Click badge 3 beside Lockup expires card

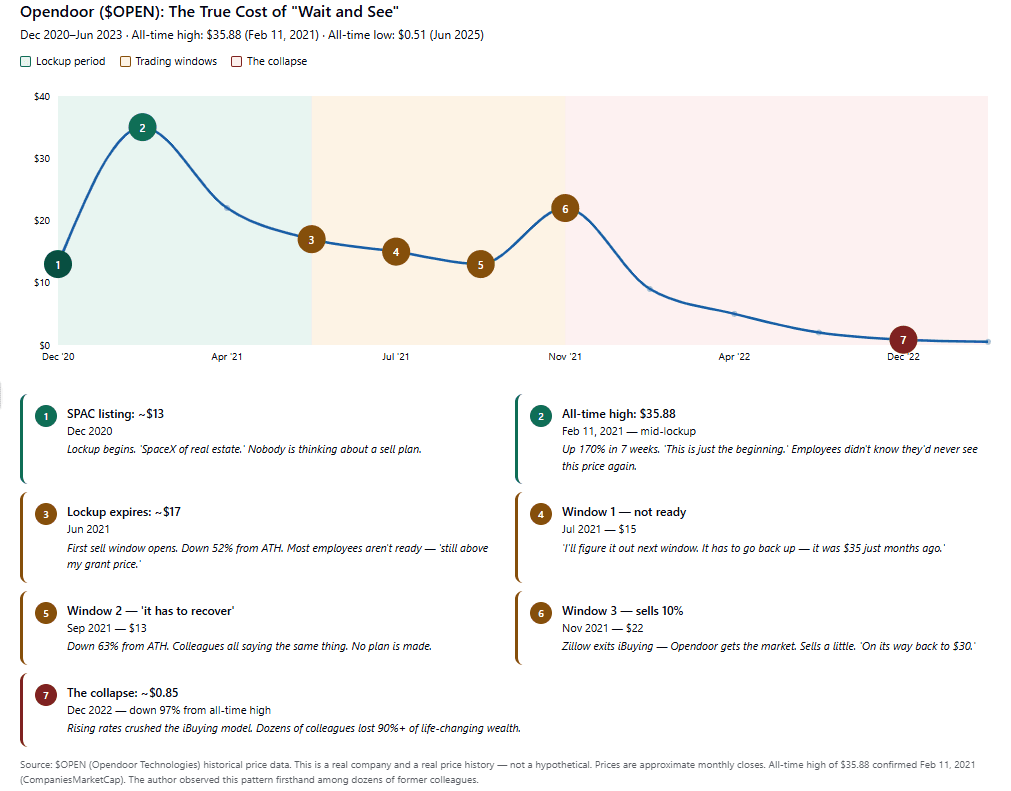[46, 515]
